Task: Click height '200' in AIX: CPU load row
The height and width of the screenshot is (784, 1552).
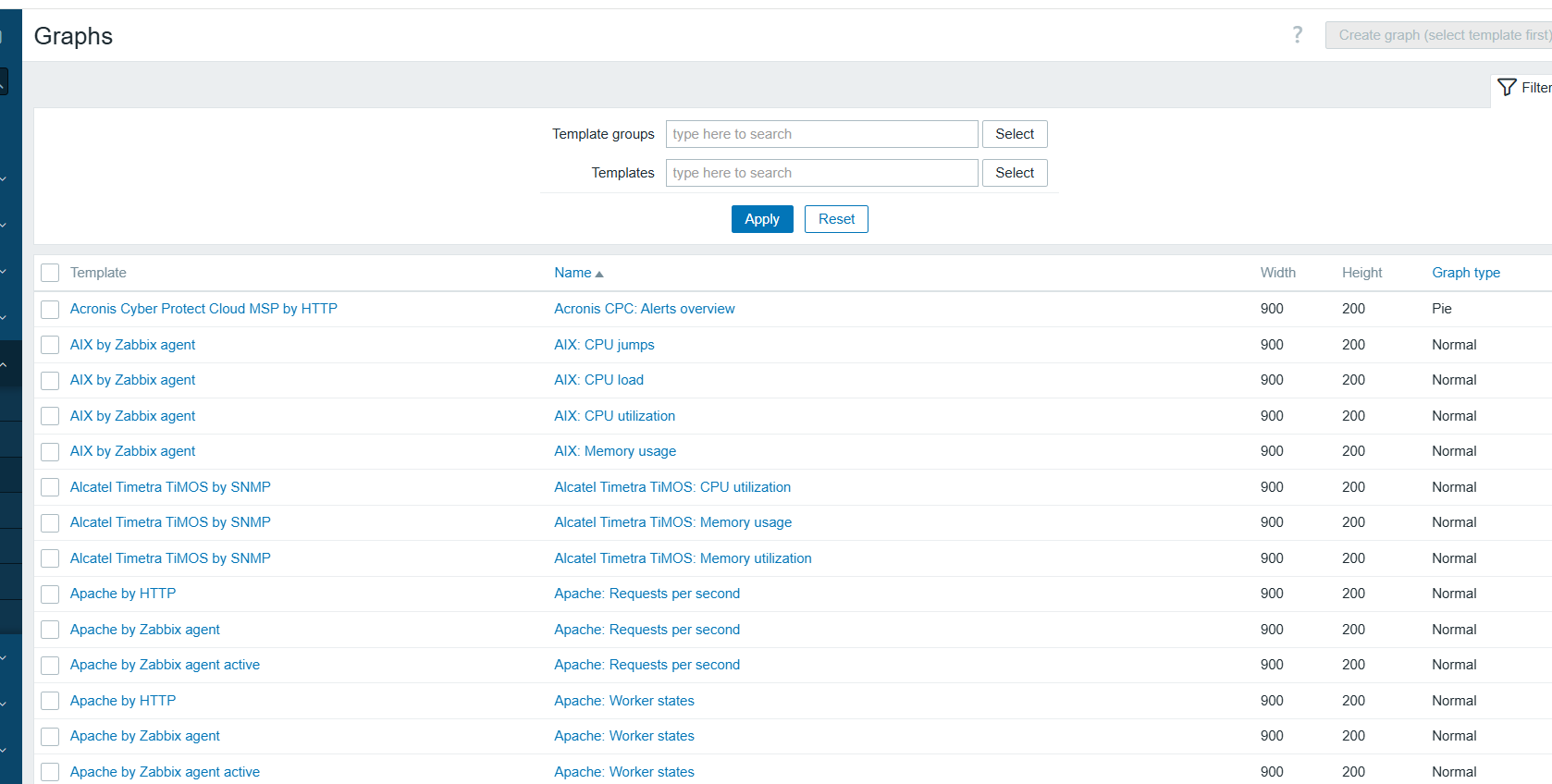Action: pos(1353,380)
